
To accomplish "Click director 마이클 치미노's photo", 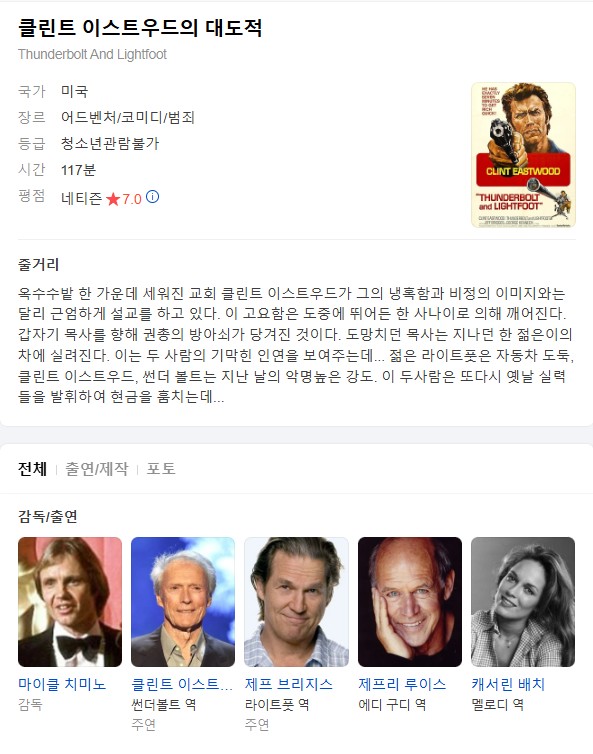I will tap(70, 602).
